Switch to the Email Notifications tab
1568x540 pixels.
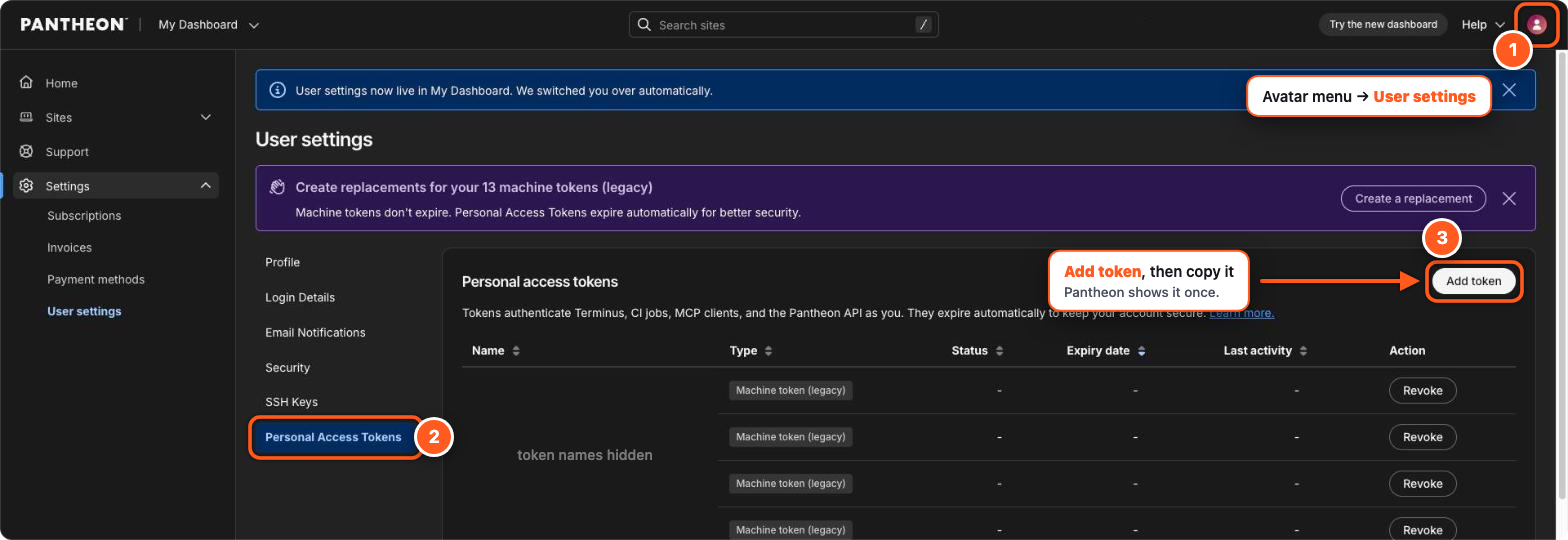315,332
